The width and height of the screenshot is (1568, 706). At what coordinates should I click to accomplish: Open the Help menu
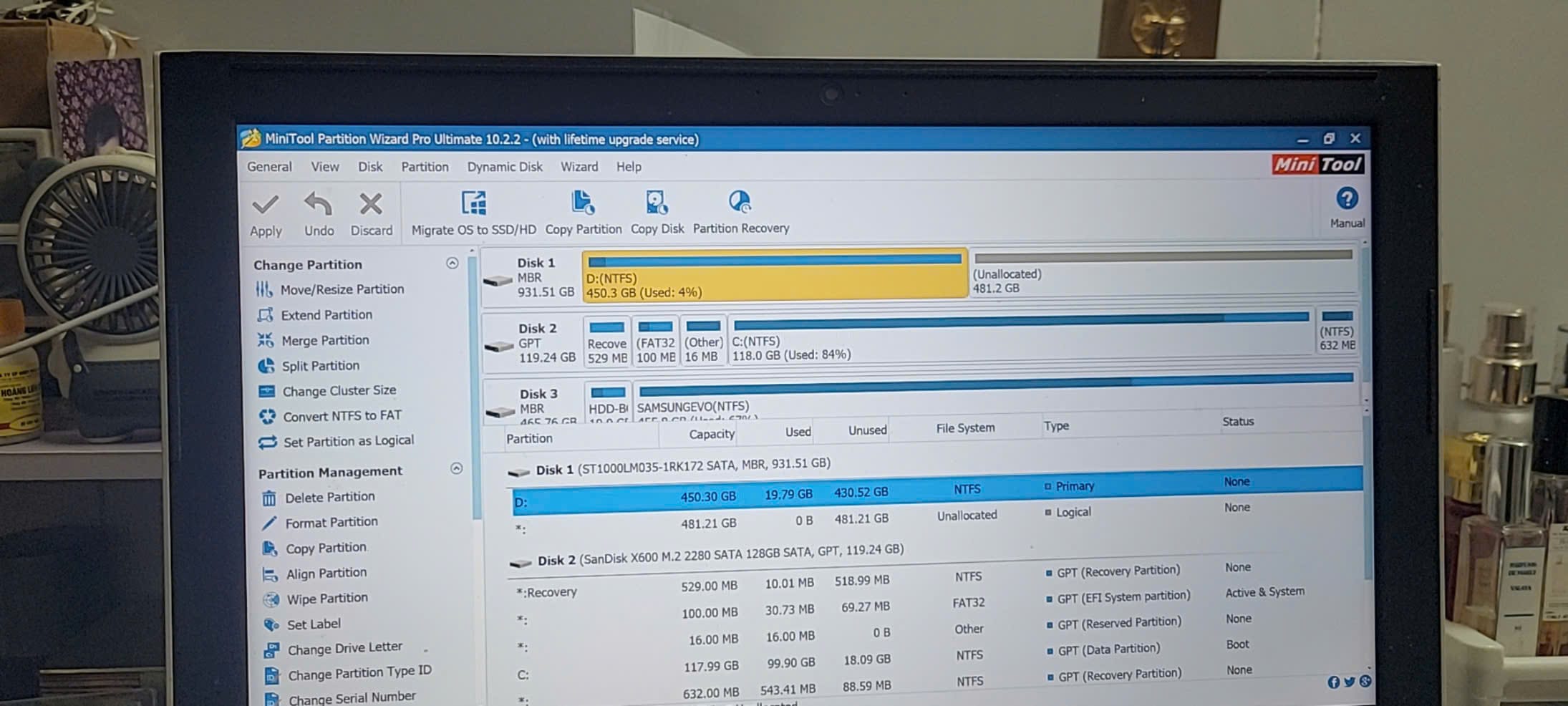[629, 167]
